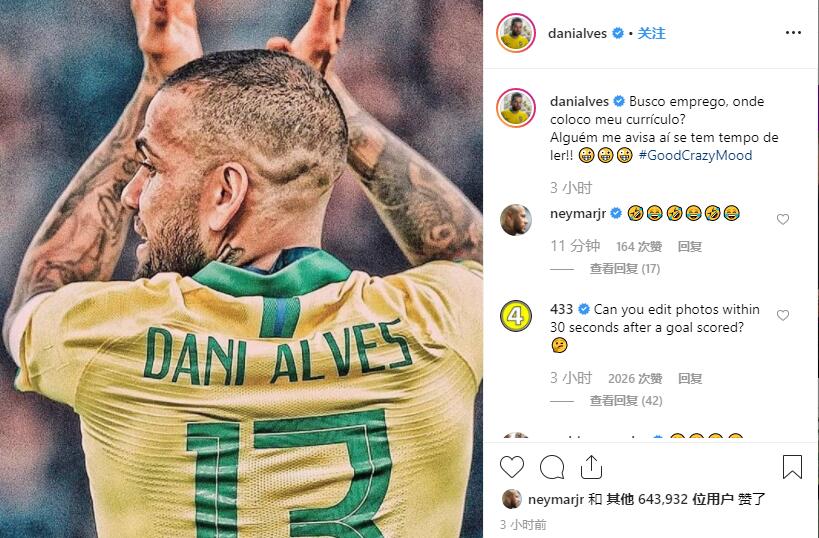Open the three-dot more options menu
This screenshot has height=538, width=819.
793,33
